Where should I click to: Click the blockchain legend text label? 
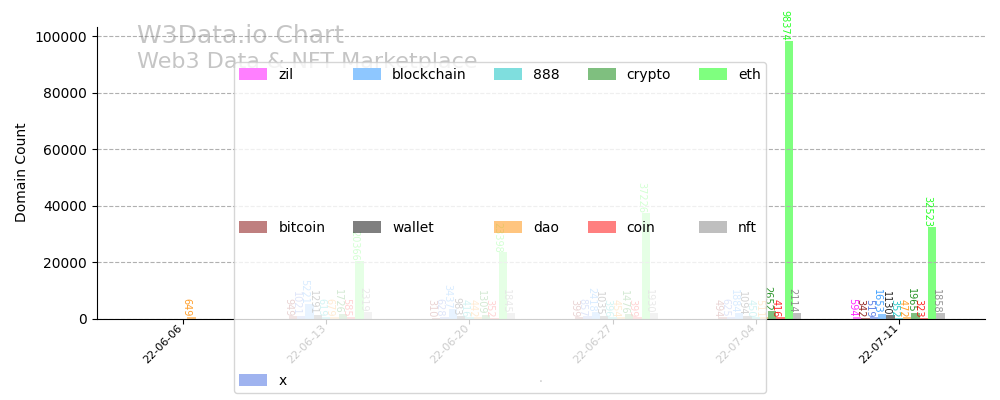(428, 74)
